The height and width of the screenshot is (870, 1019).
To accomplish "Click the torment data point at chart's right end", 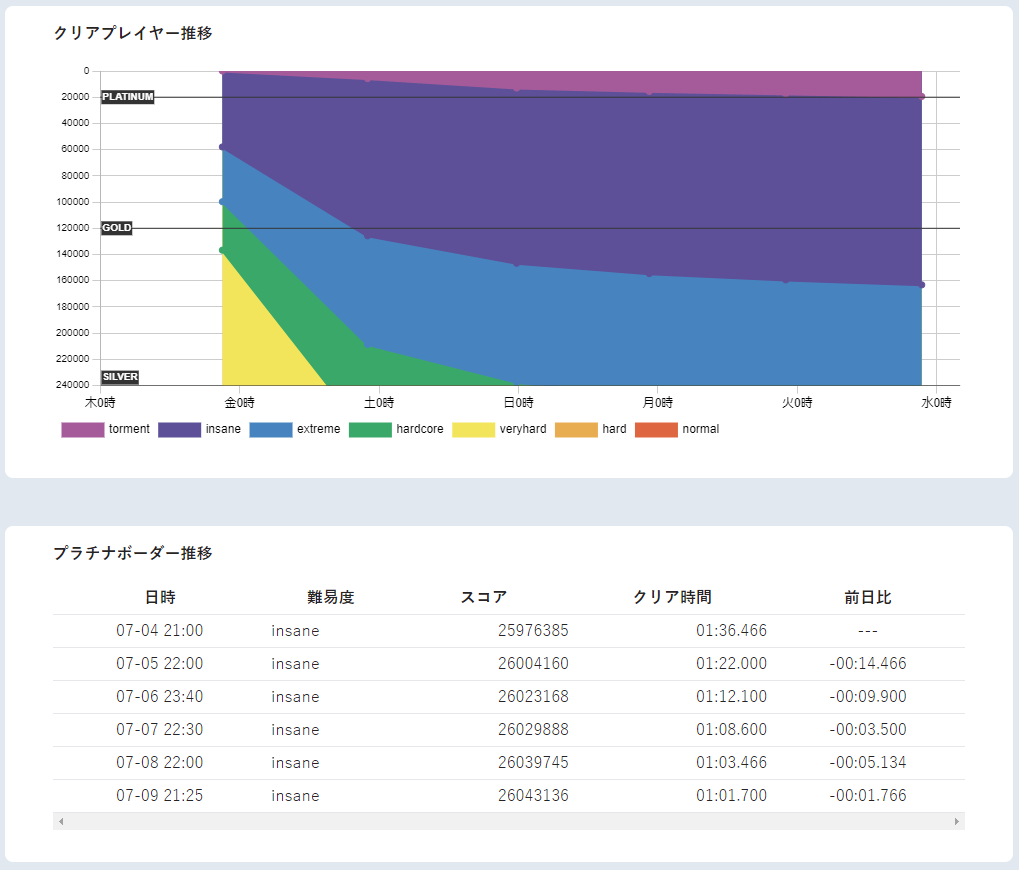I will pyautogui.click(x=921, y=97).
